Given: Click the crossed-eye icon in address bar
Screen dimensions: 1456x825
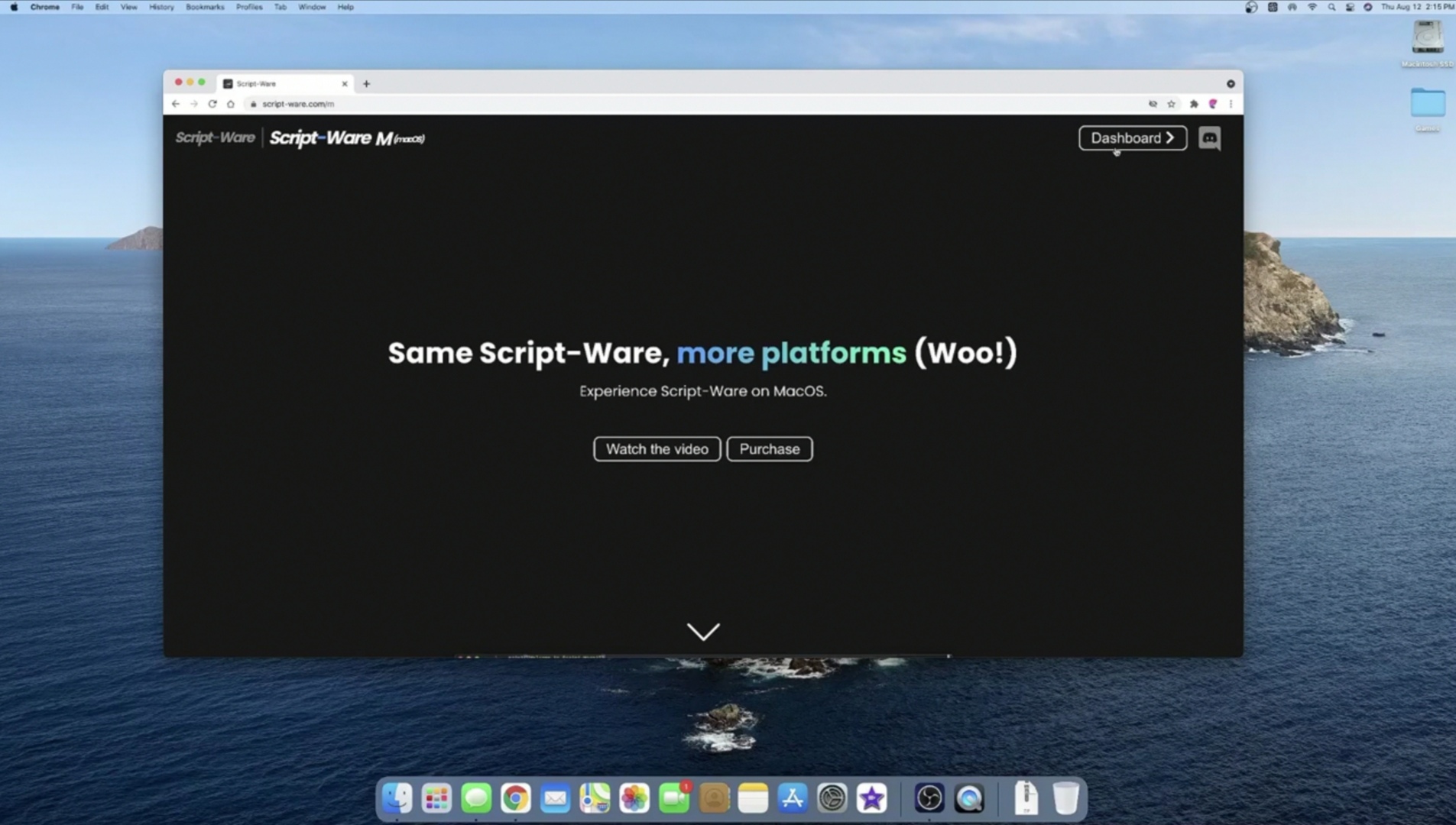Looking at the screenshot, I should (1153, 104).
